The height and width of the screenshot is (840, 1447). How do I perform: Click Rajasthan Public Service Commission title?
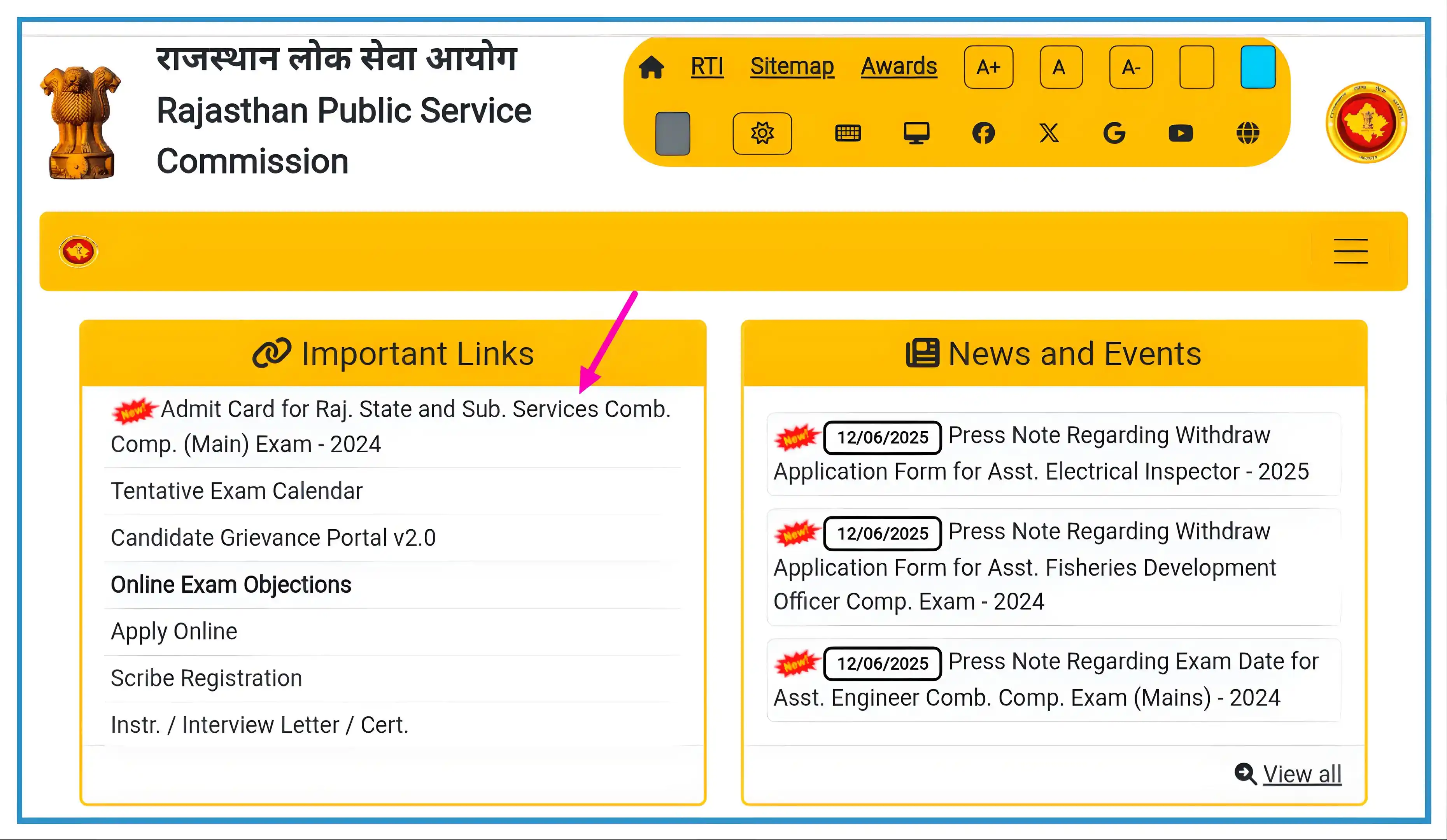(344, 136)
